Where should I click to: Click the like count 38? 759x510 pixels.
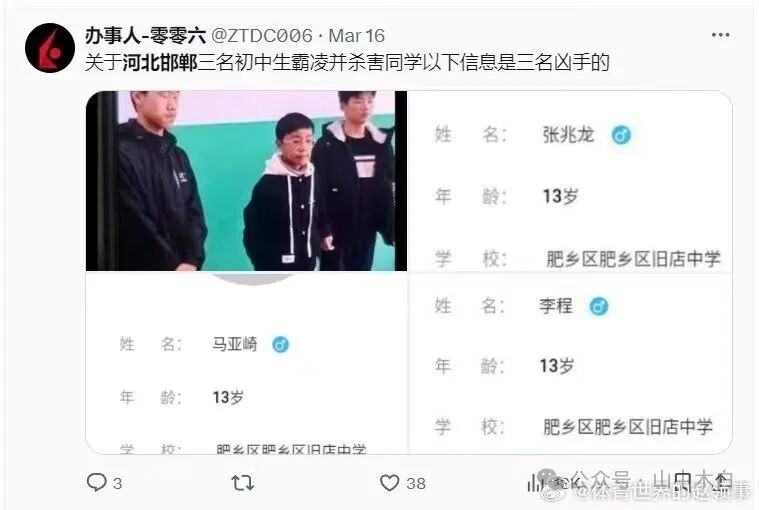416,483
